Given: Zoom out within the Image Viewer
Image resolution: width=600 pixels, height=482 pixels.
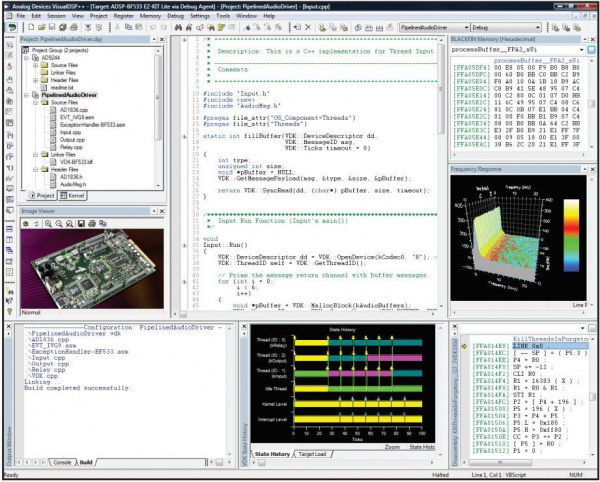Looking at the screenshot, I should [59, 224].
